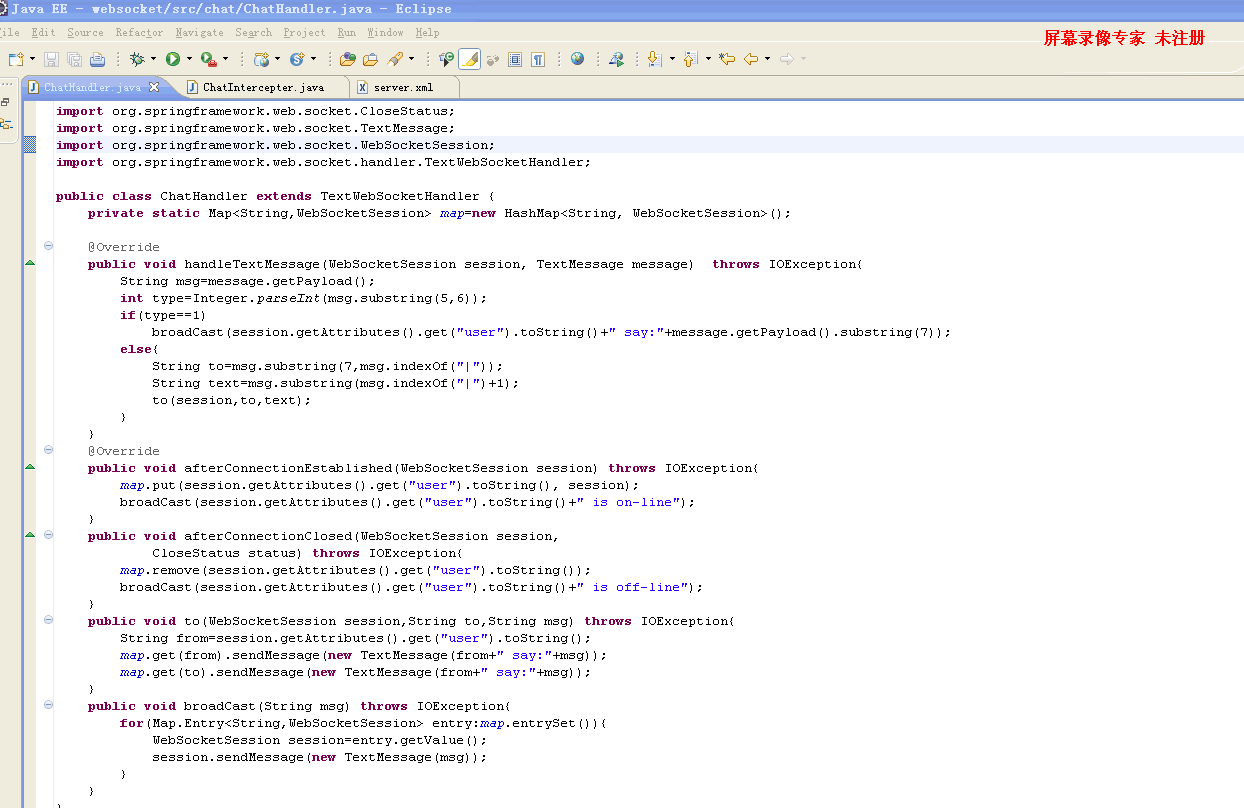Click the New file toolbar icon
The width and height of the screenshot is (1244, 808).
(16, 59)
